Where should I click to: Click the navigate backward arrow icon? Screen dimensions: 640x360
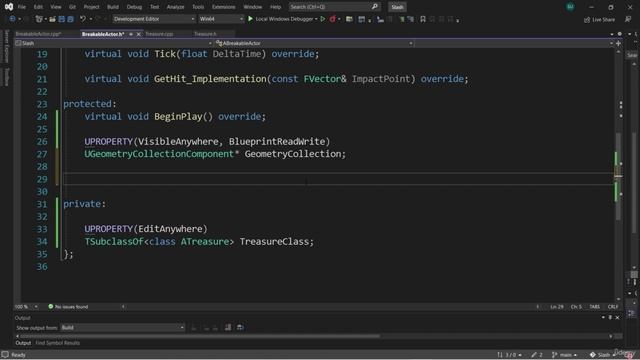[x=12, y=19]
